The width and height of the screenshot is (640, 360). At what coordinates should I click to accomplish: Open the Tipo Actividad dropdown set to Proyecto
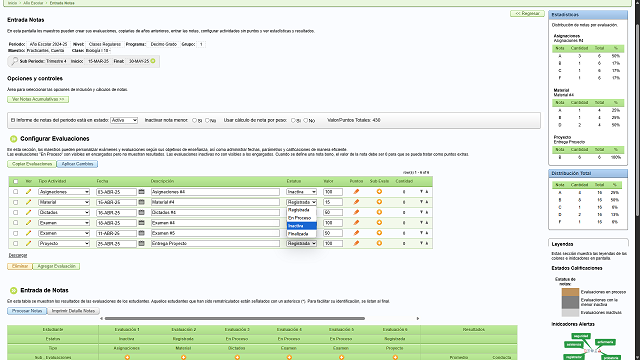point(64,243)
